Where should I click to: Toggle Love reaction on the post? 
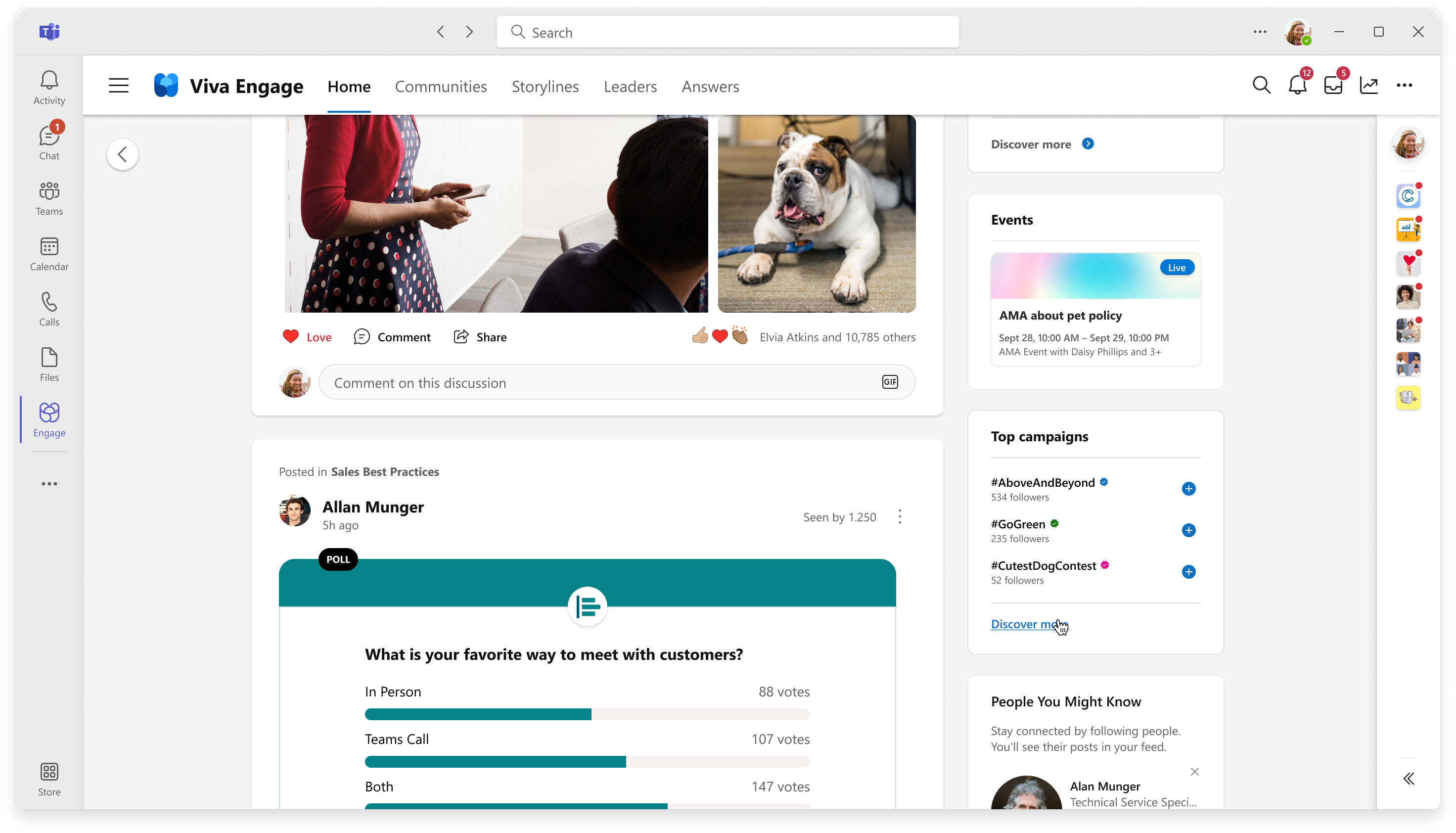[306, 336]
